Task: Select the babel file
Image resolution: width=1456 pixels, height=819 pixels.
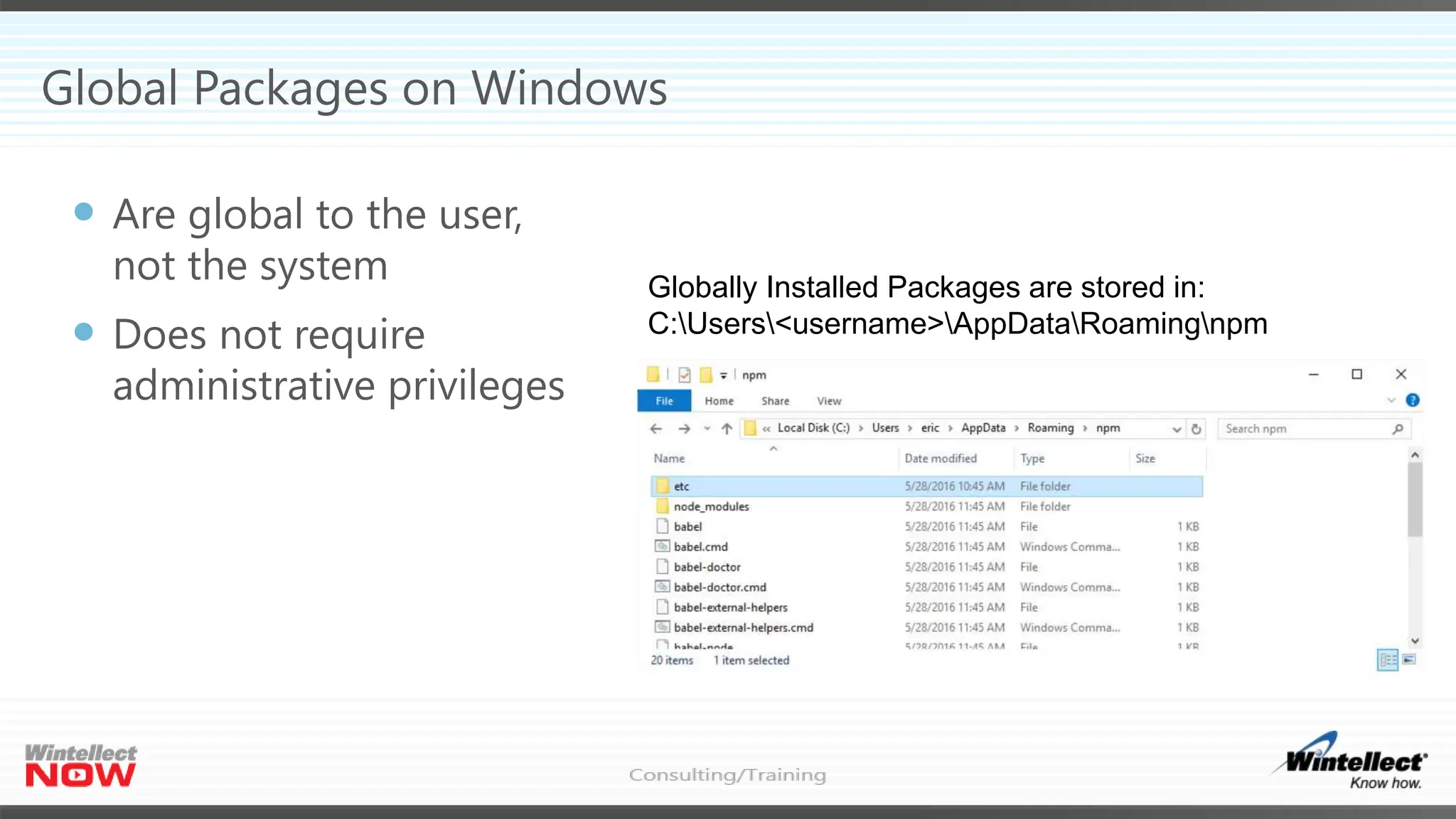Action: click(x=927, y=527)
